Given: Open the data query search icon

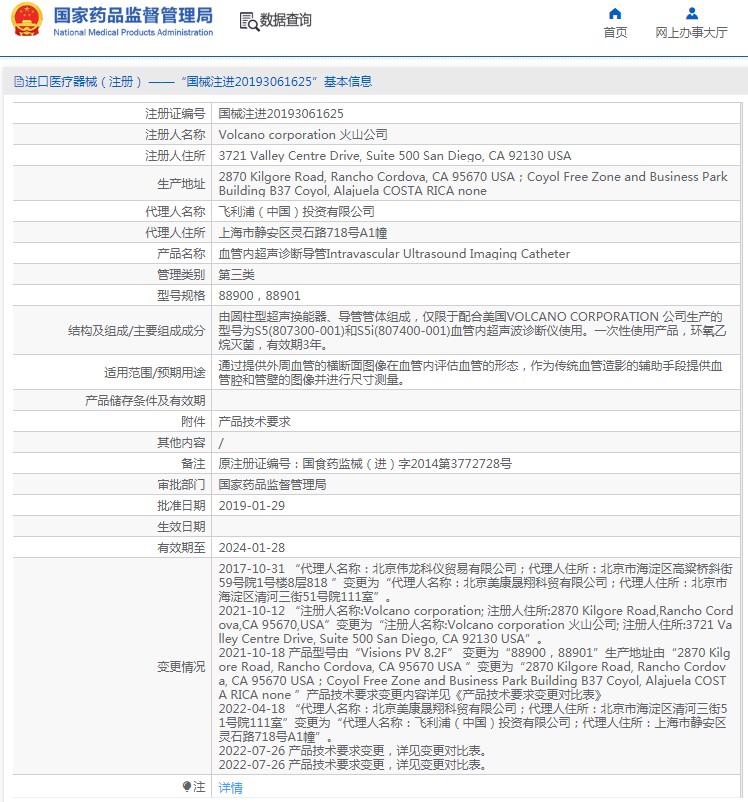Looking at the screenshot, I should pyautogui.click(x=249, y=21).
